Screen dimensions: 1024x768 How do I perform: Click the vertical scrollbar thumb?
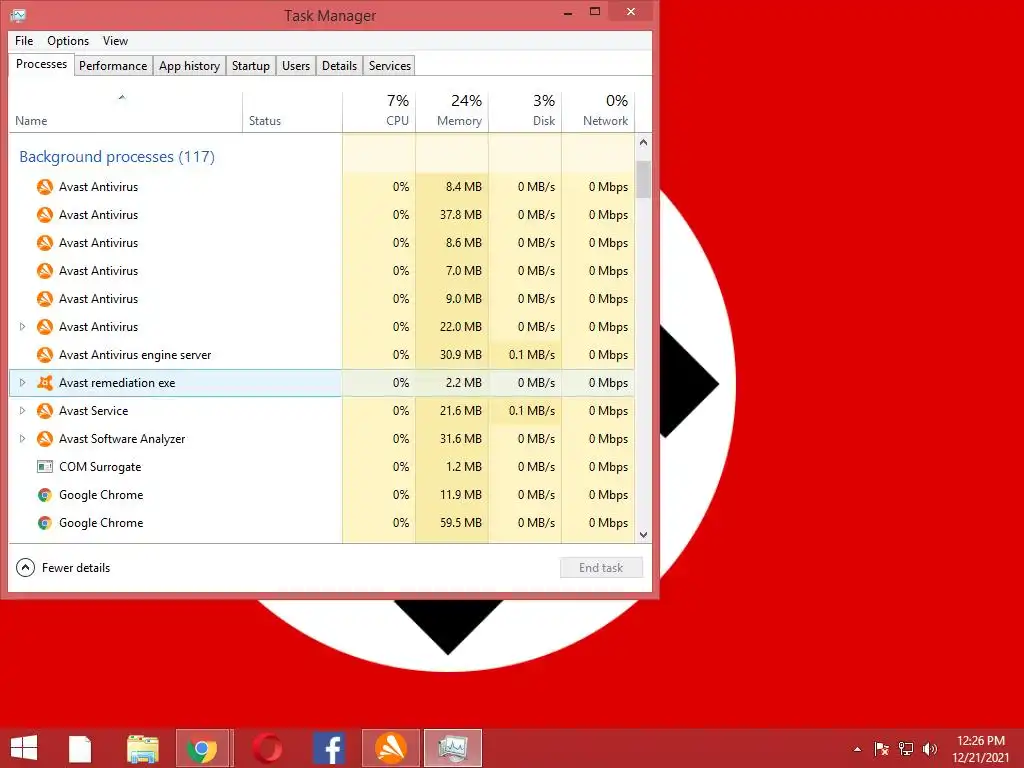click(x=643, y=179)
